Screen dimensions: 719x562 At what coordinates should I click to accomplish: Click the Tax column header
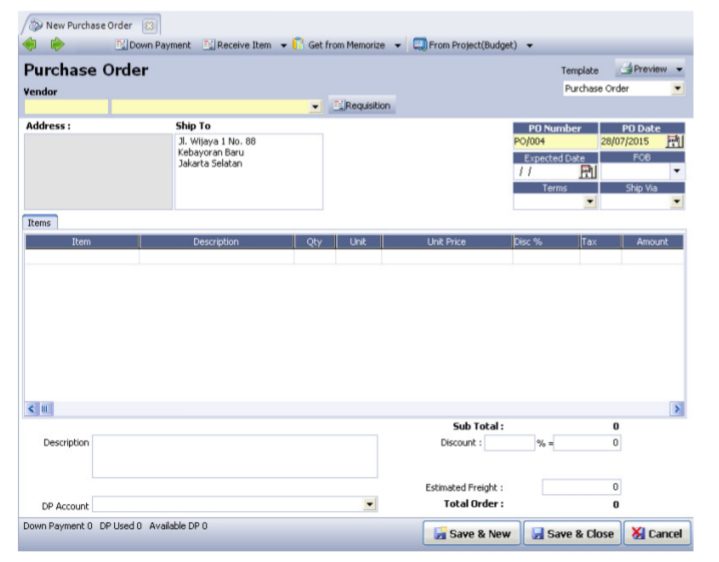coord(601,242)
